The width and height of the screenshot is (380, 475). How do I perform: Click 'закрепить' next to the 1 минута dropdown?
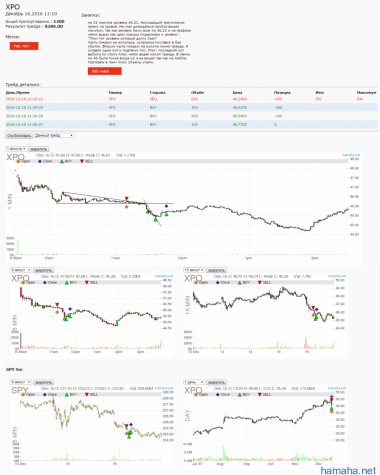point(39,149)
